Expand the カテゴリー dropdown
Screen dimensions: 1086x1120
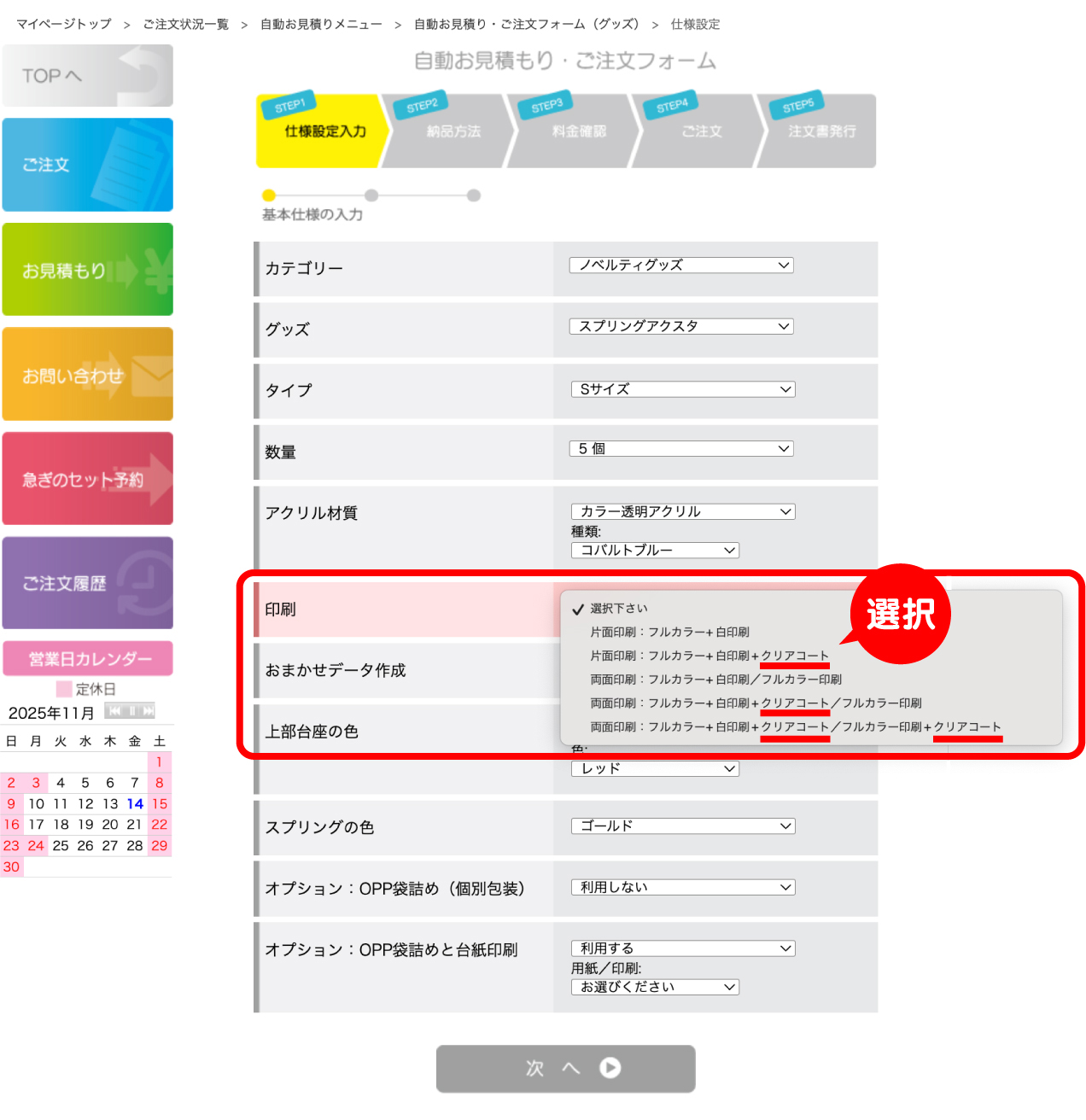click(x=681, y=265)
